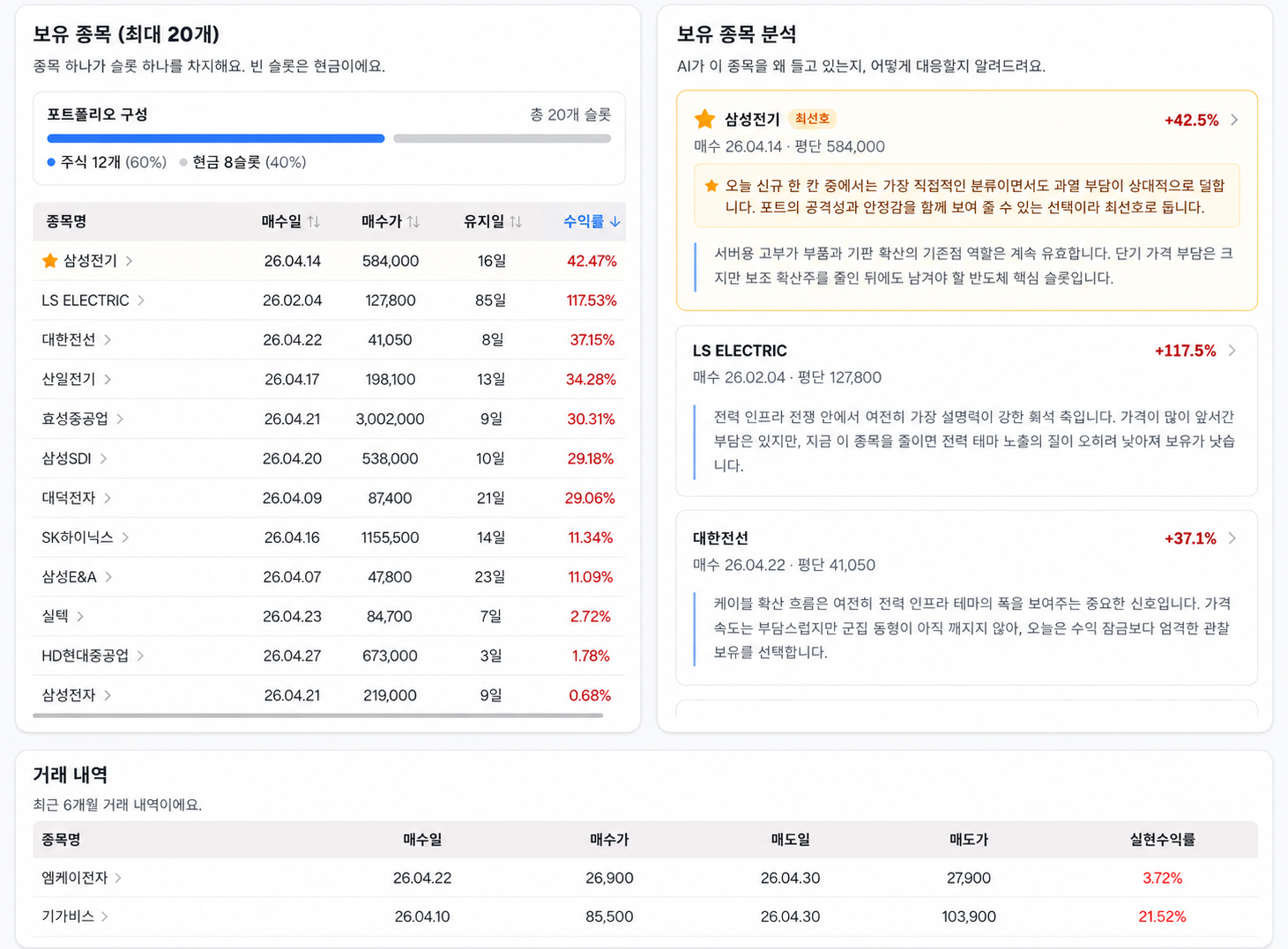
Task: Click 103,900 sell price cell
Action: tap(969, 916)
